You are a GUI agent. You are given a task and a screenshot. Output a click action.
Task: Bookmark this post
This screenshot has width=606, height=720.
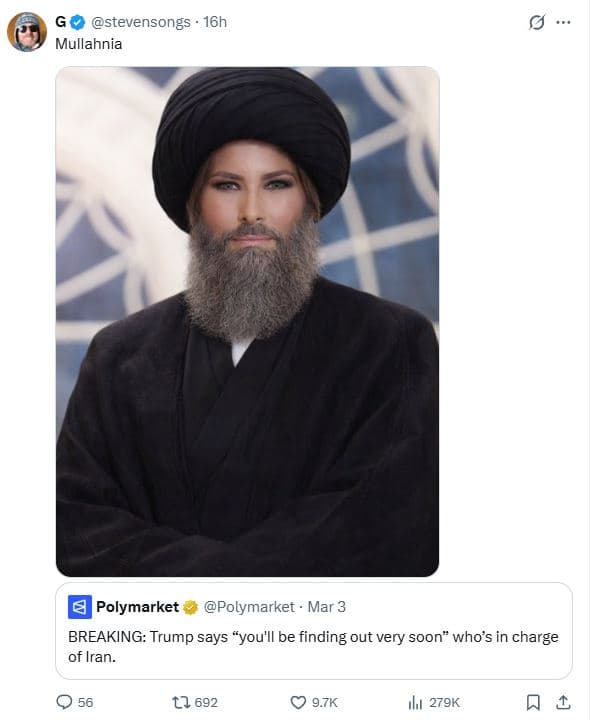click(x=533, y=702)
